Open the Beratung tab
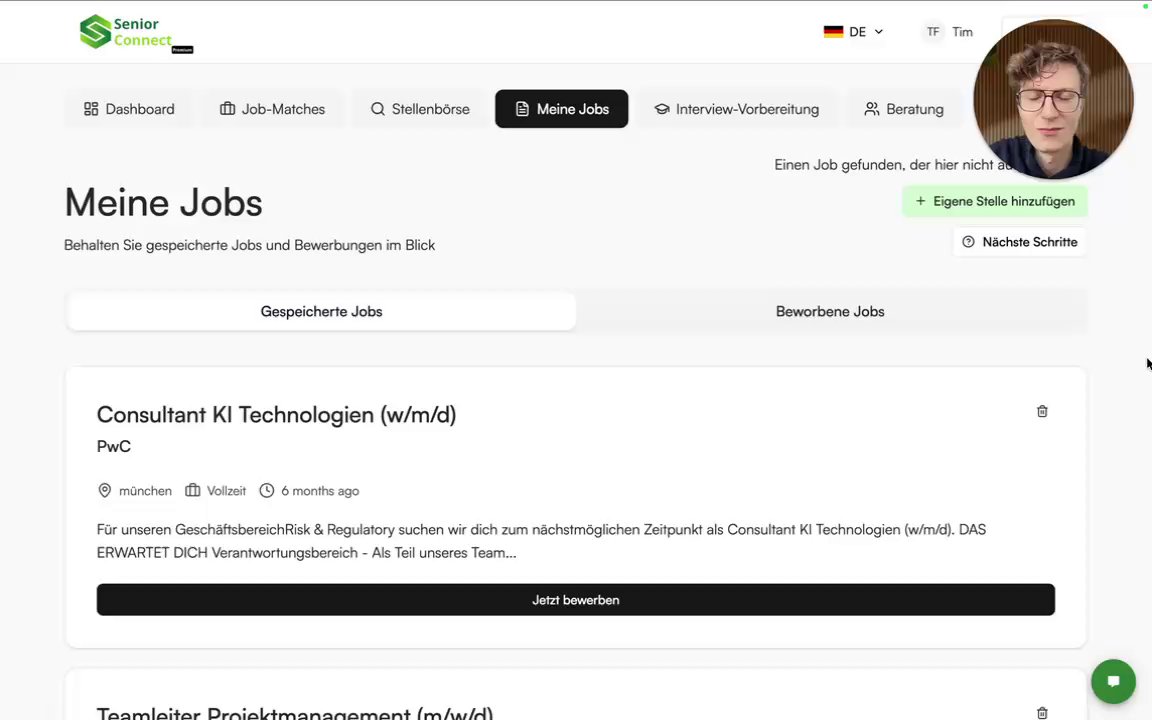The height and width of the screenshot is (720, 1152). click(903, 109)
